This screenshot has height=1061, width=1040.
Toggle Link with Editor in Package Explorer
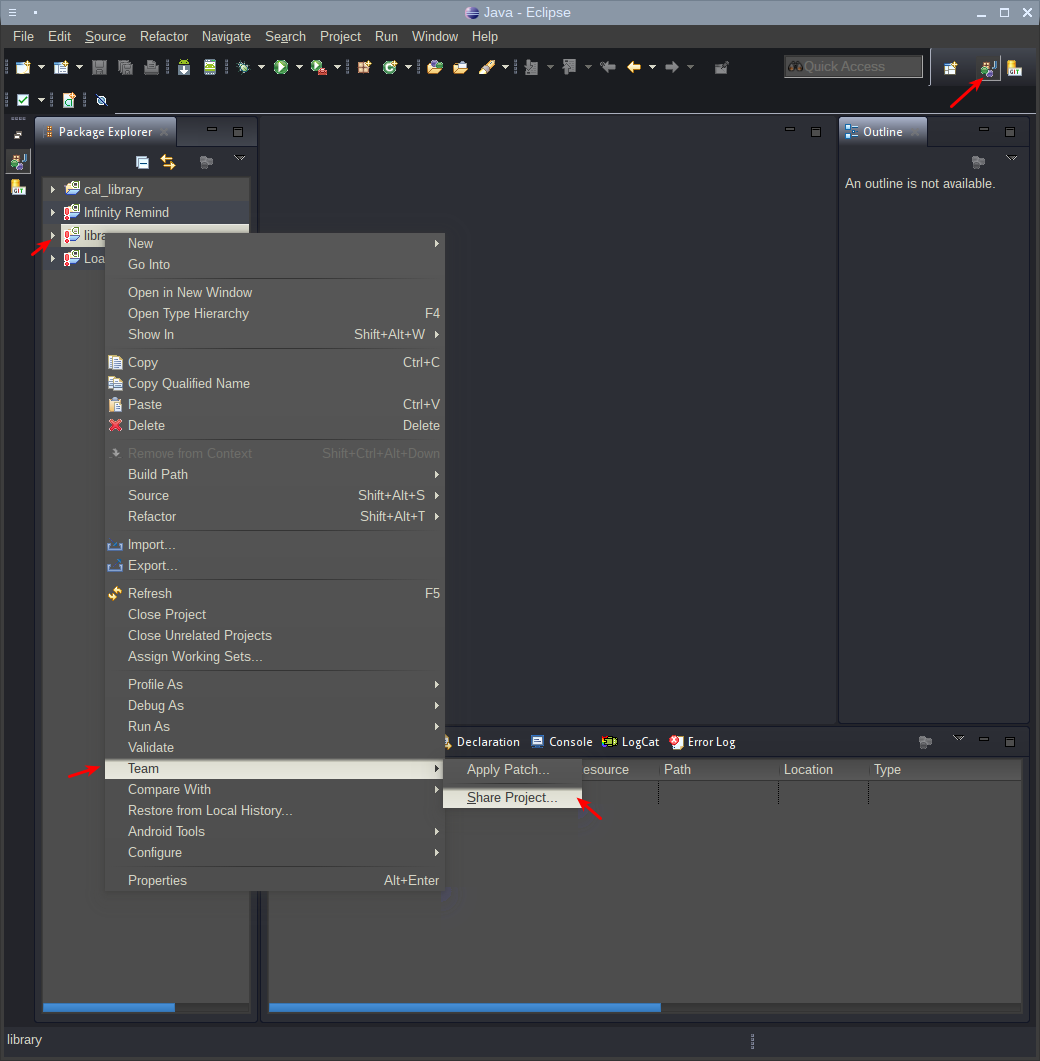click(168, 161)
